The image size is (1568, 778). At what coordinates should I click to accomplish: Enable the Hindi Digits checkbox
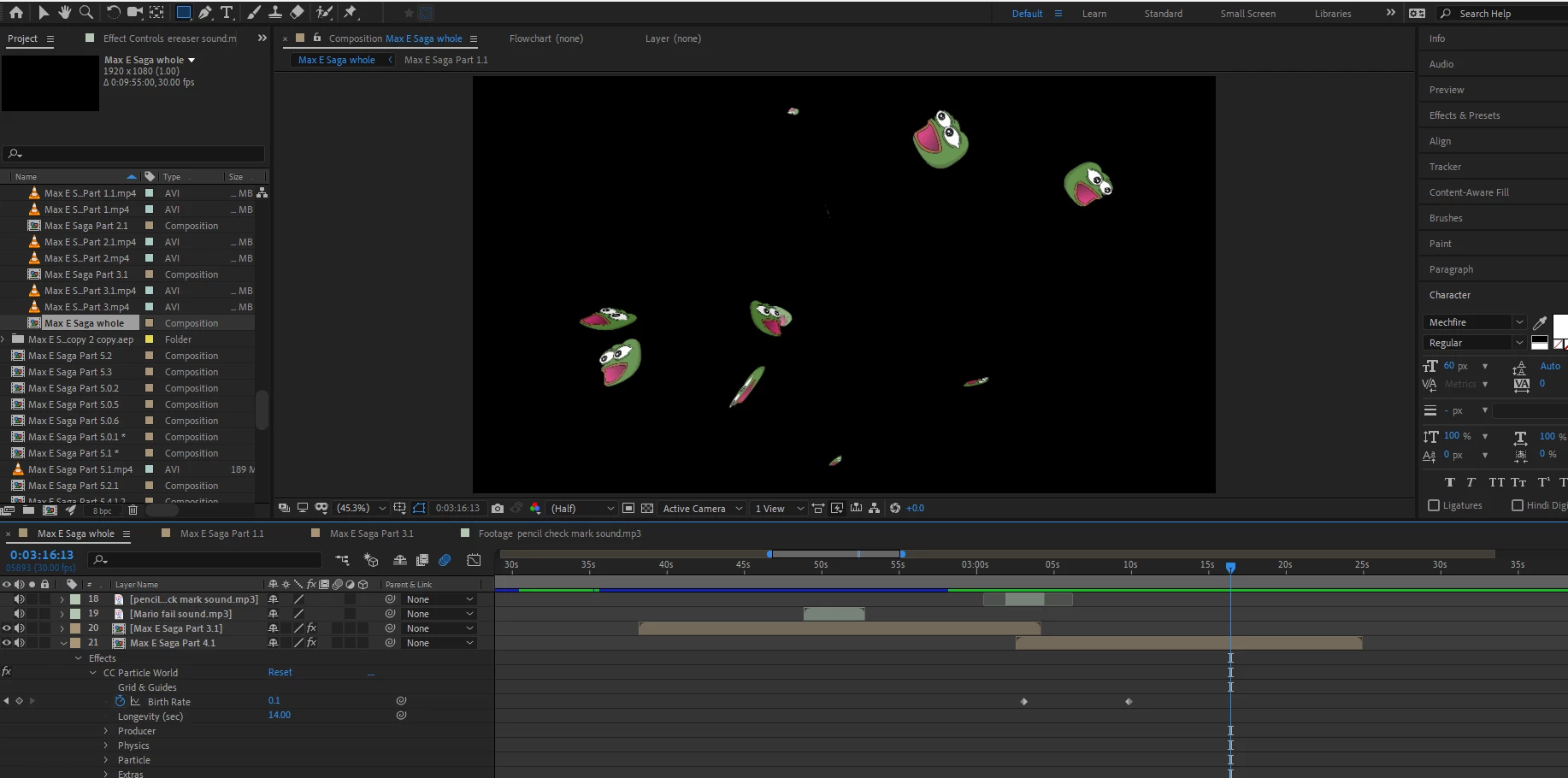pyautogui.click(x=1518, y=505)
